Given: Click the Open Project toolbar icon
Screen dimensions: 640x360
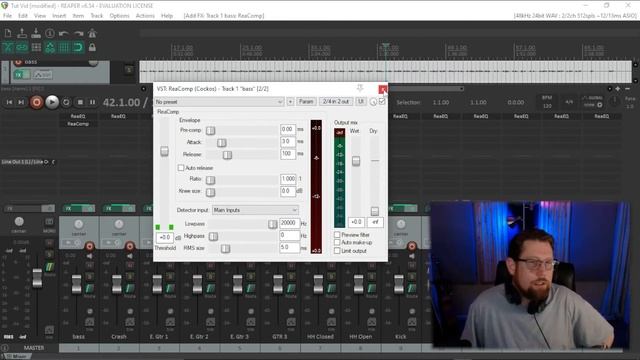Looking at the screenshot, I should pos(22,33).
